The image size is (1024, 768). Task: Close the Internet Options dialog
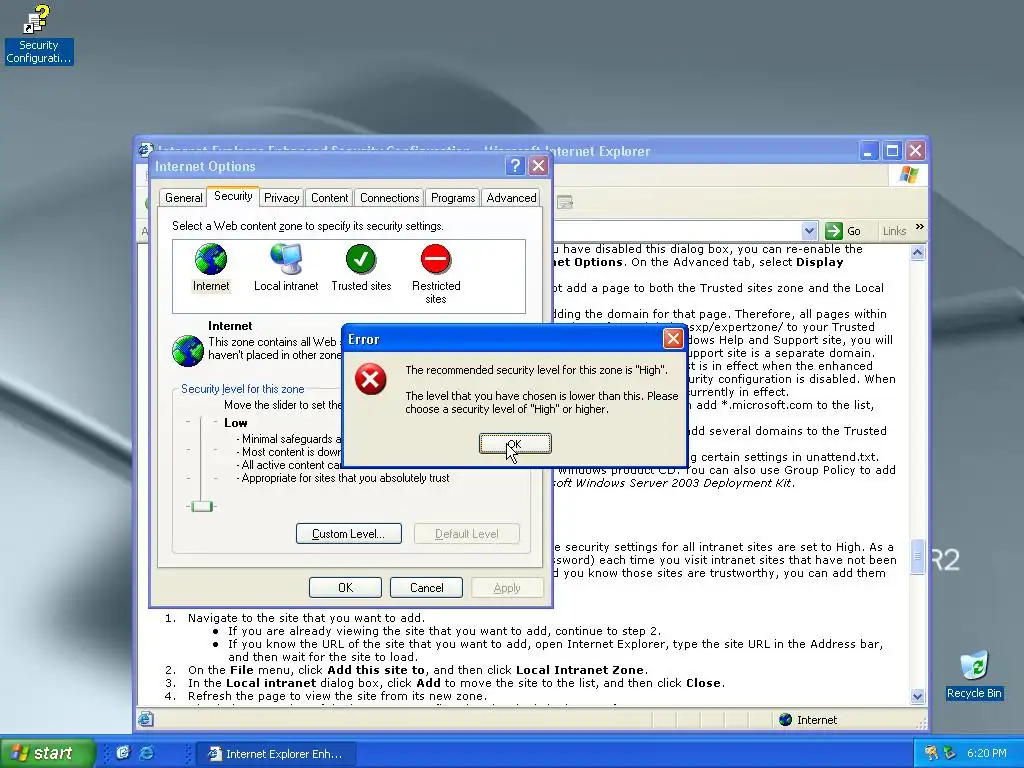pyautogui.click(x=538, y=166)
